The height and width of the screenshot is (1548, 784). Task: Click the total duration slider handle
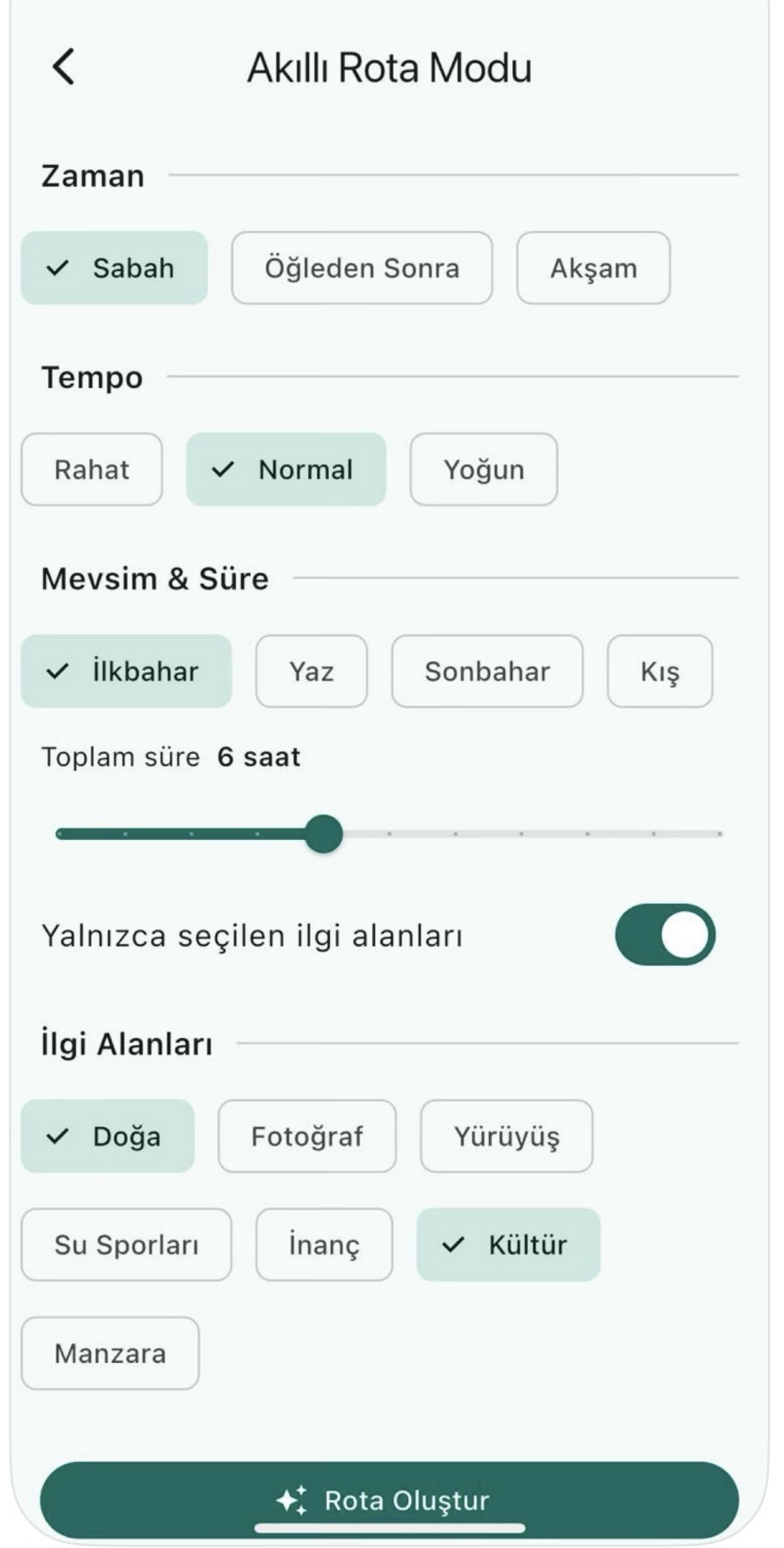click(x=324, y=833)
